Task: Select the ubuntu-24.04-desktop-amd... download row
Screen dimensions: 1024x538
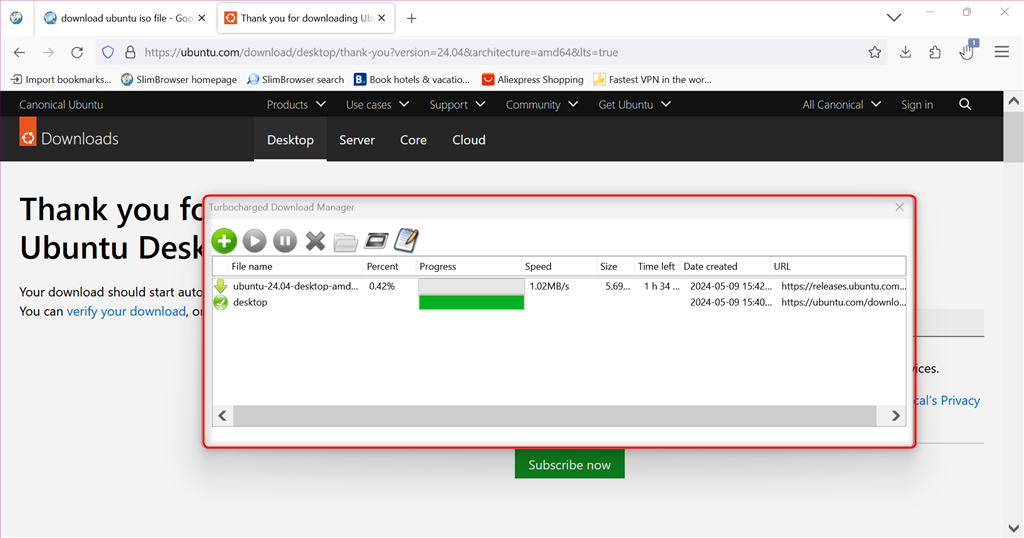Action: [559, 286]
